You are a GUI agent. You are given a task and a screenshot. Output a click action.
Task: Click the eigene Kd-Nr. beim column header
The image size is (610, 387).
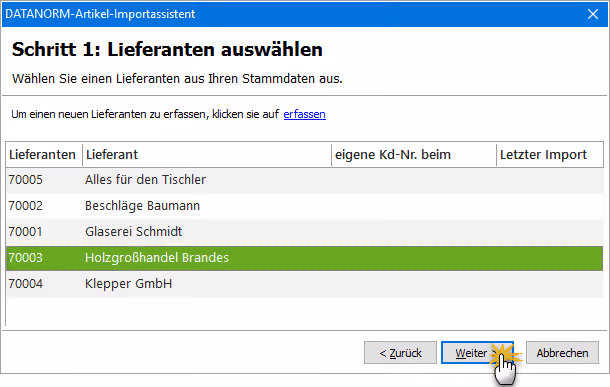414,155
